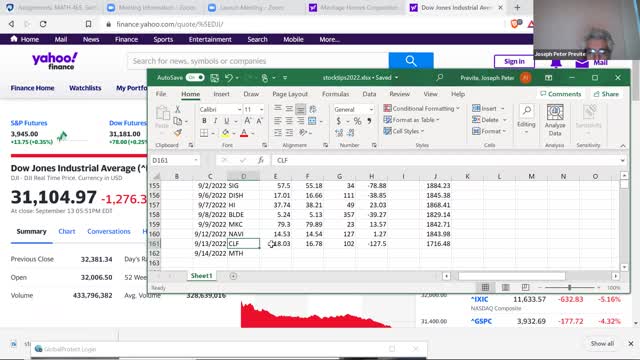The height and width of the screenshot is (360, 640).
Task: Click the Increase Decimal icon
Action: click(x=339, y=133)
